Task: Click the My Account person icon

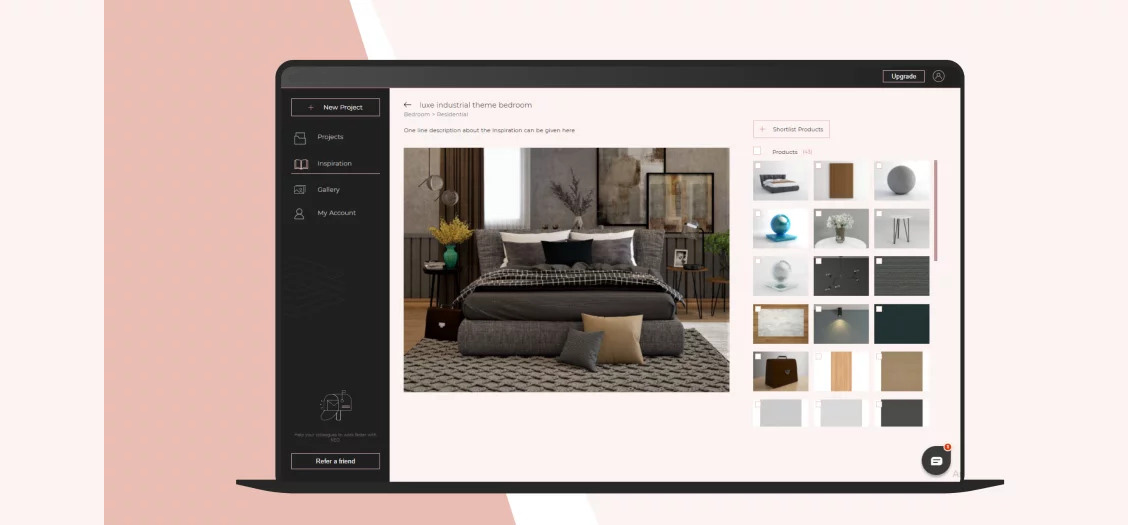Action: tap(299, 213)
